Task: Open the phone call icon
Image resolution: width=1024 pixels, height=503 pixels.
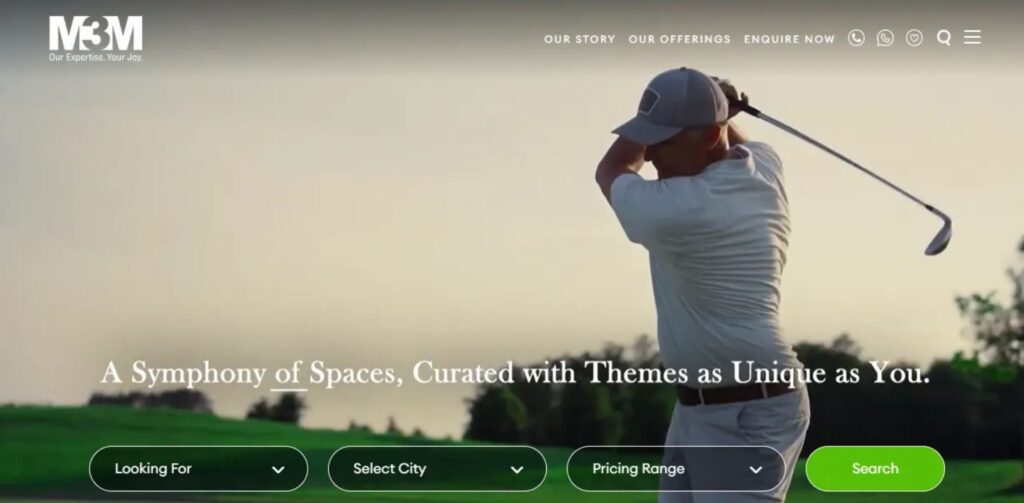Action: (856, 38)
